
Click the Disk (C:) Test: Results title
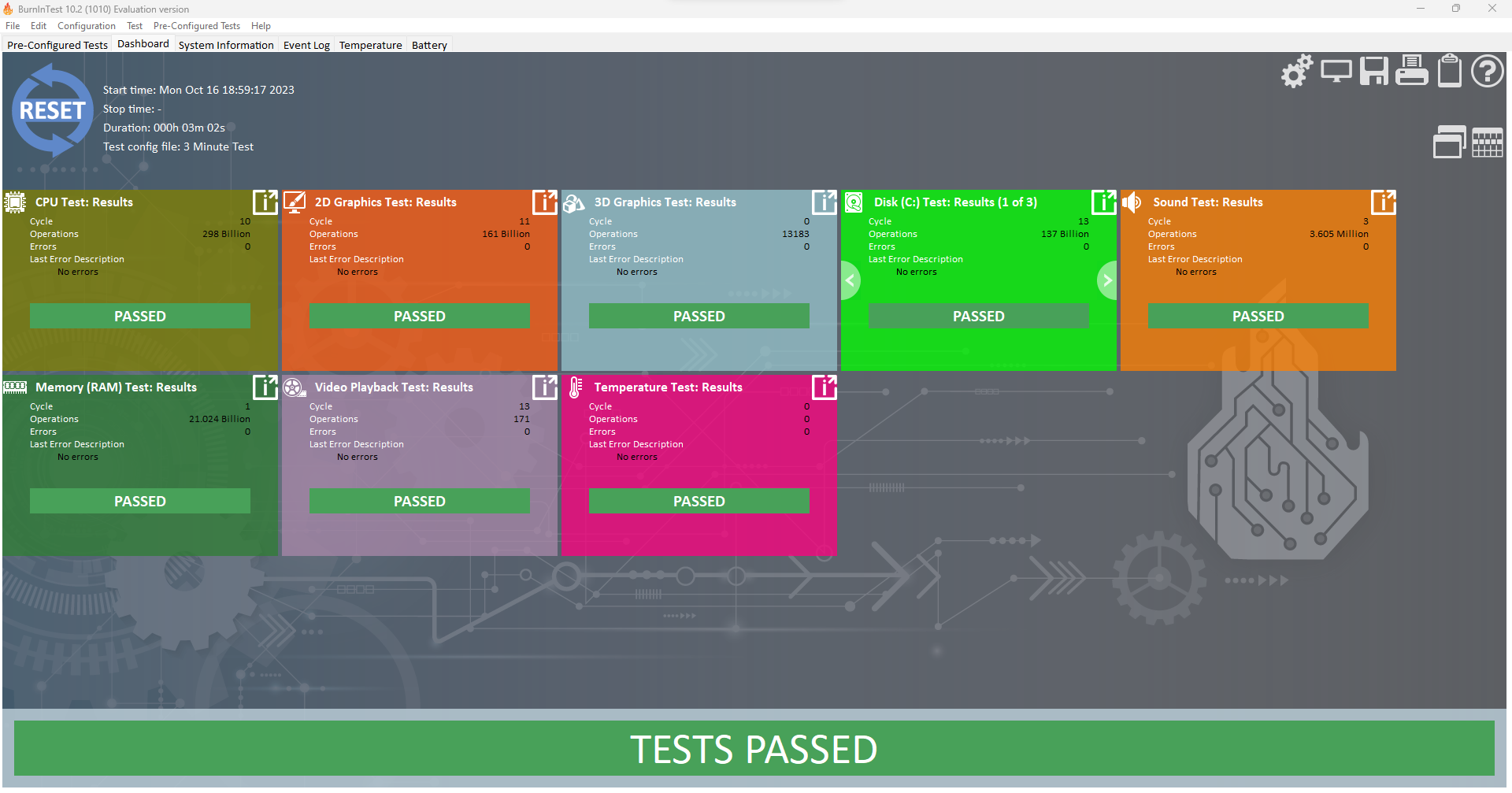955,202
